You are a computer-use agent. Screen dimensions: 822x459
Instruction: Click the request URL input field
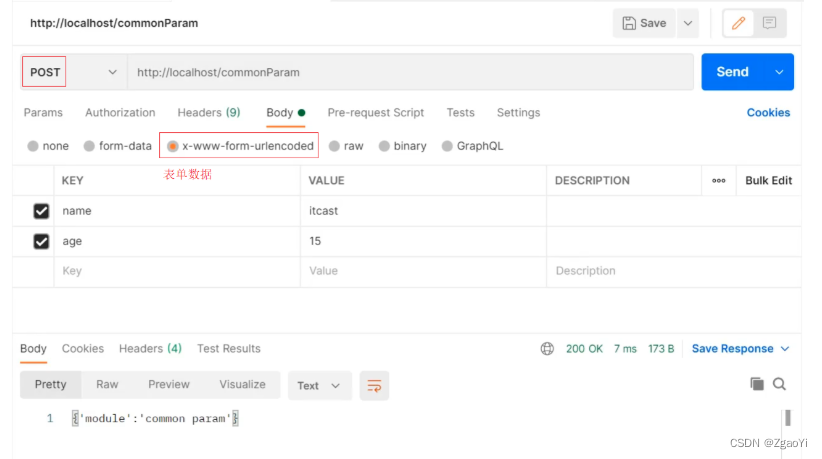[x=410, y=72]
